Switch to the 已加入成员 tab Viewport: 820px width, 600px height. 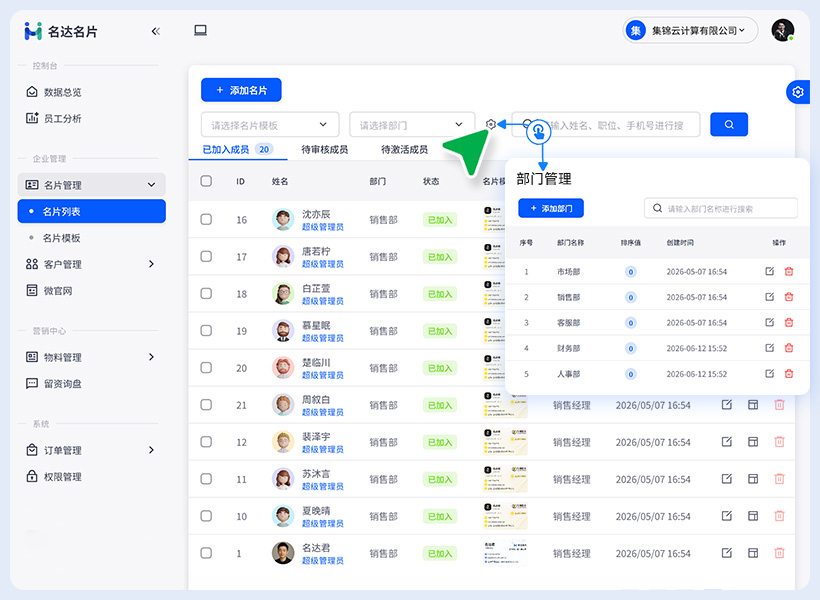pyautogui.click(x=237, y=150)
